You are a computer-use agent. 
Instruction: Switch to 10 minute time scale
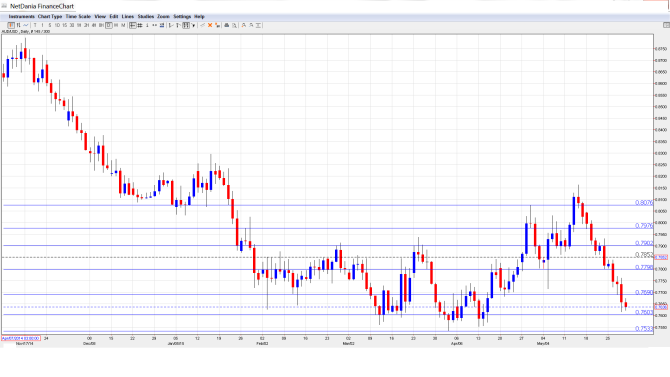[x=57, y=25]
